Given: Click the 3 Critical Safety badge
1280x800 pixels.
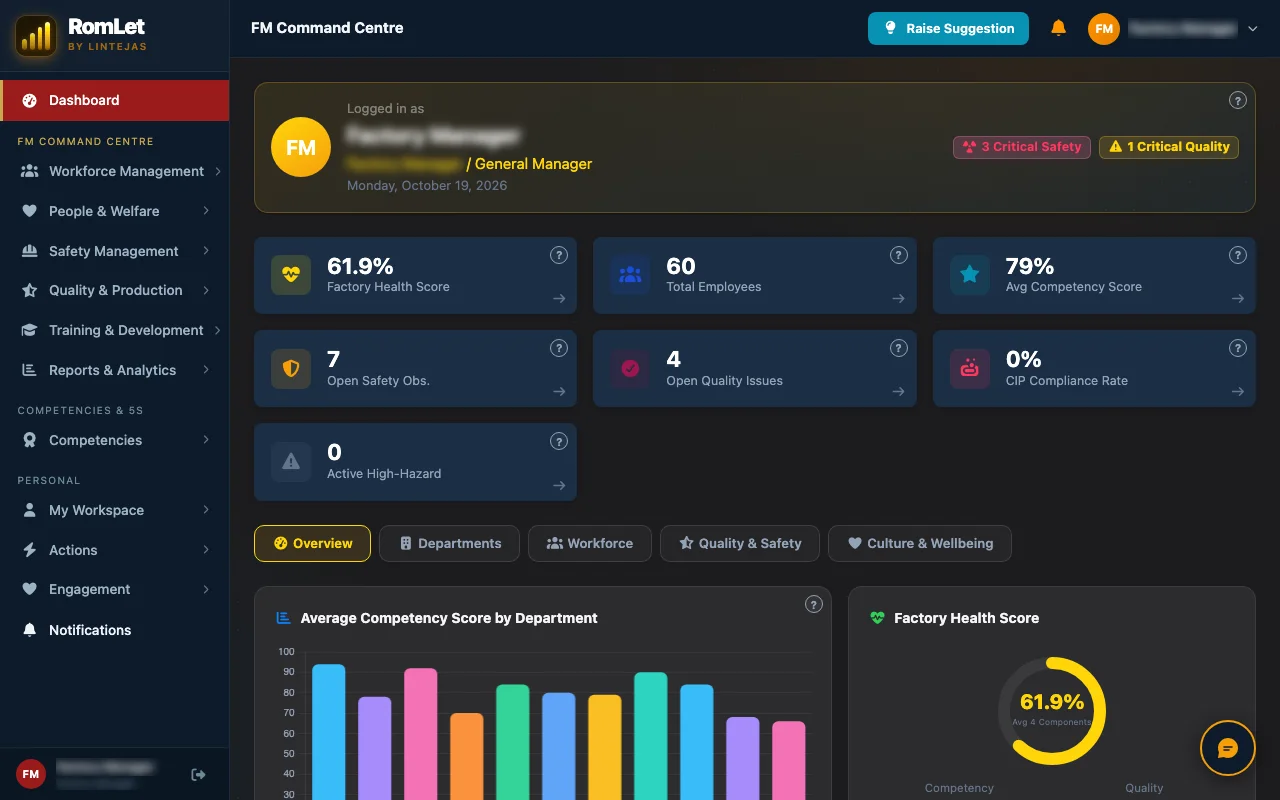Looking at the screenshot, I should tap(1022, 147).
